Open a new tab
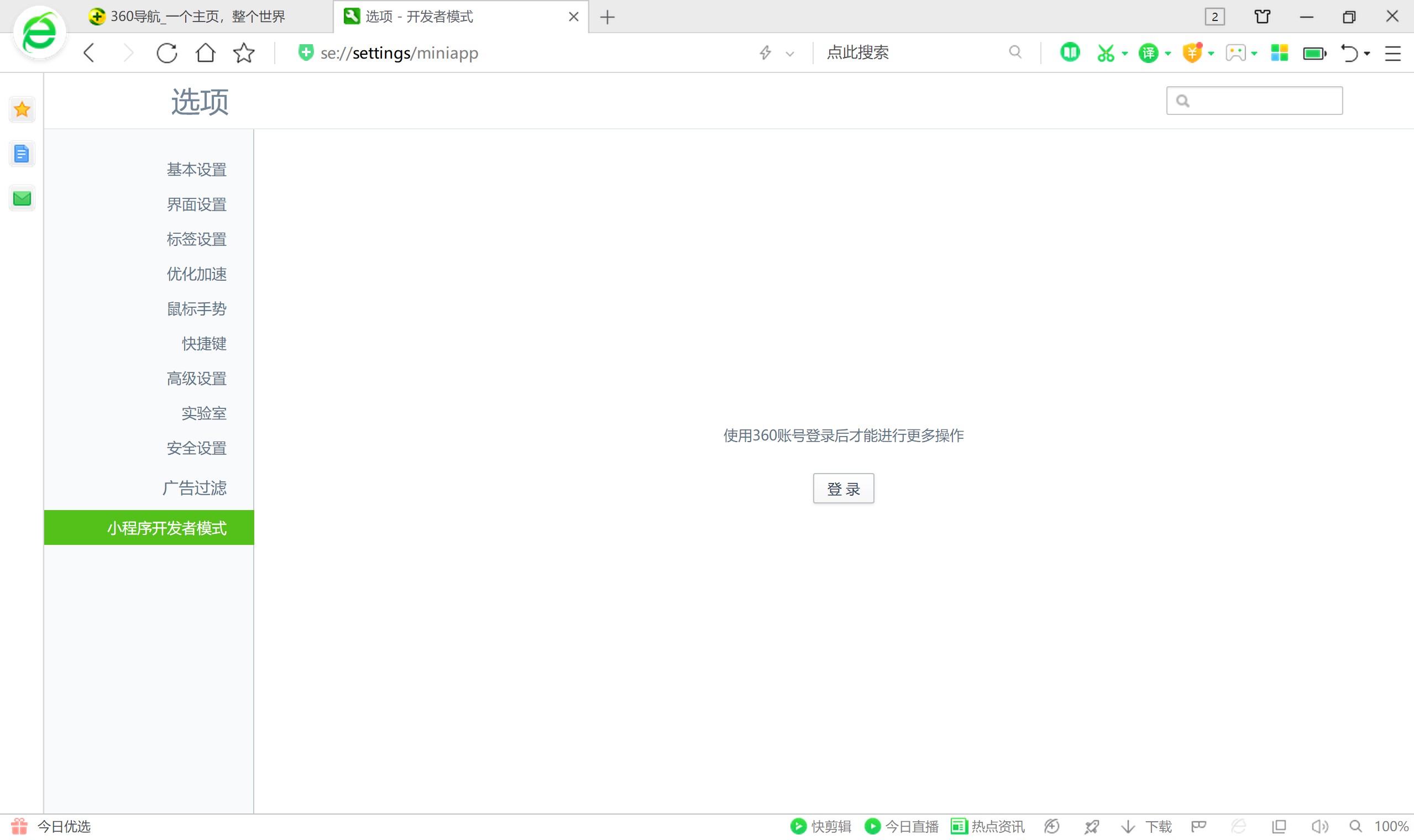 coord(608,17)
